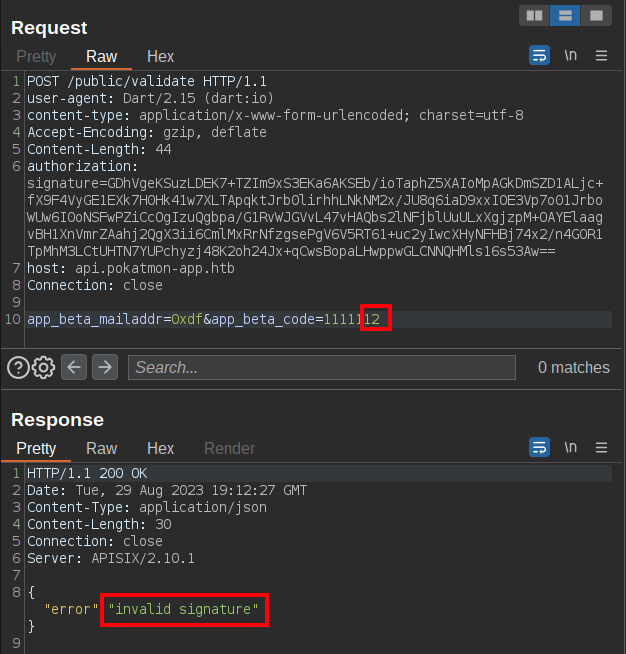Switch Request view to Hex tab
626x654 pixels.
pyautogui.click(x=160, y=57)
